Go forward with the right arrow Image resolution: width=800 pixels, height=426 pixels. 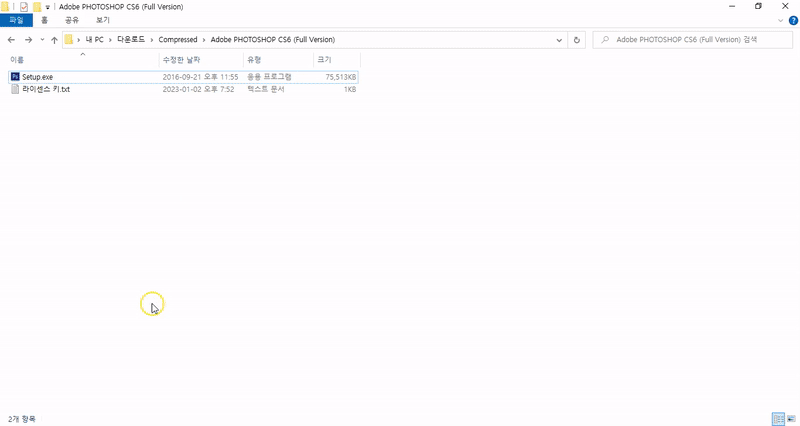(28, 40)
